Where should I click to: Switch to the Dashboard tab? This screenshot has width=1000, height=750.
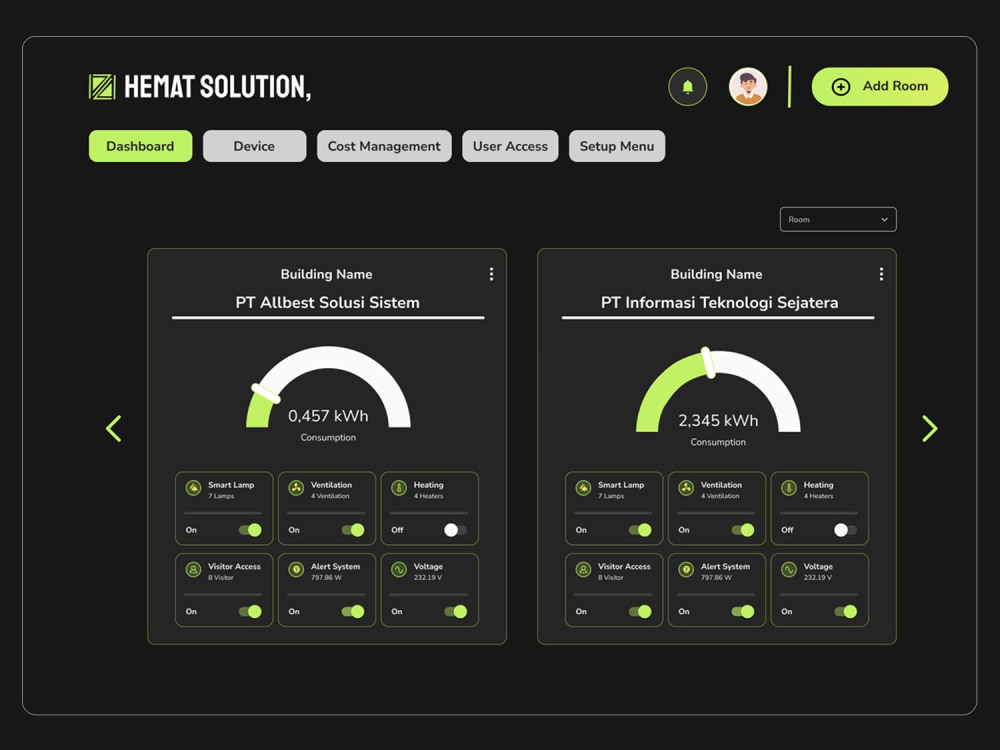click(x=140, y=146)
